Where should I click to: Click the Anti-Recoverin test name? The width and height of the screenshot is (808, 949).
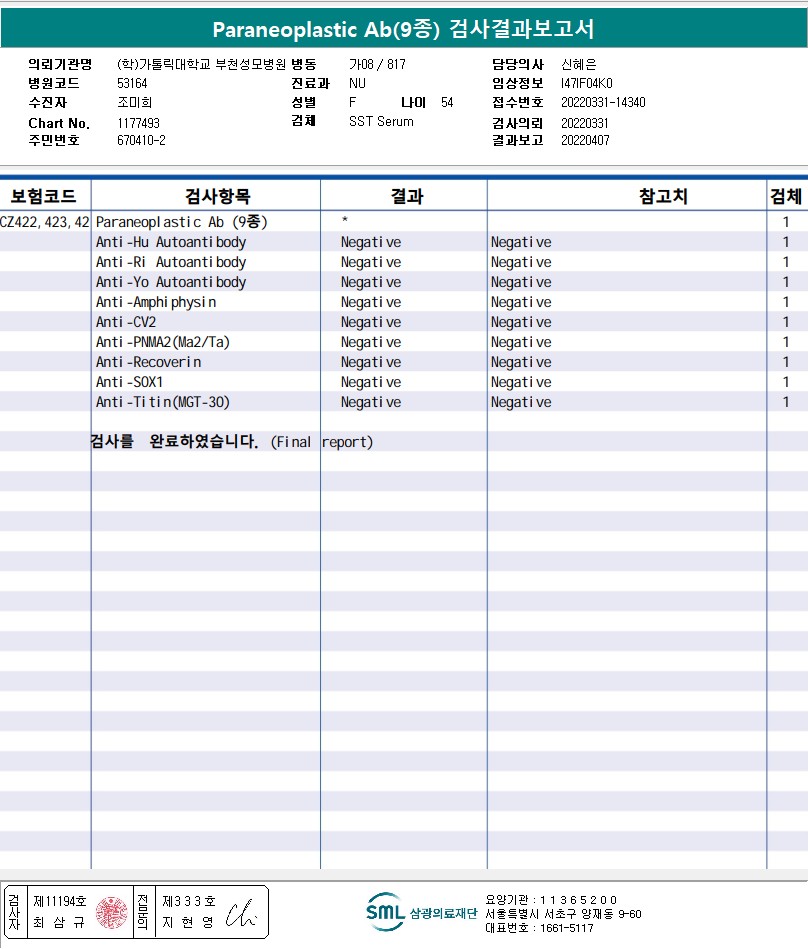[x=148, y=362]
